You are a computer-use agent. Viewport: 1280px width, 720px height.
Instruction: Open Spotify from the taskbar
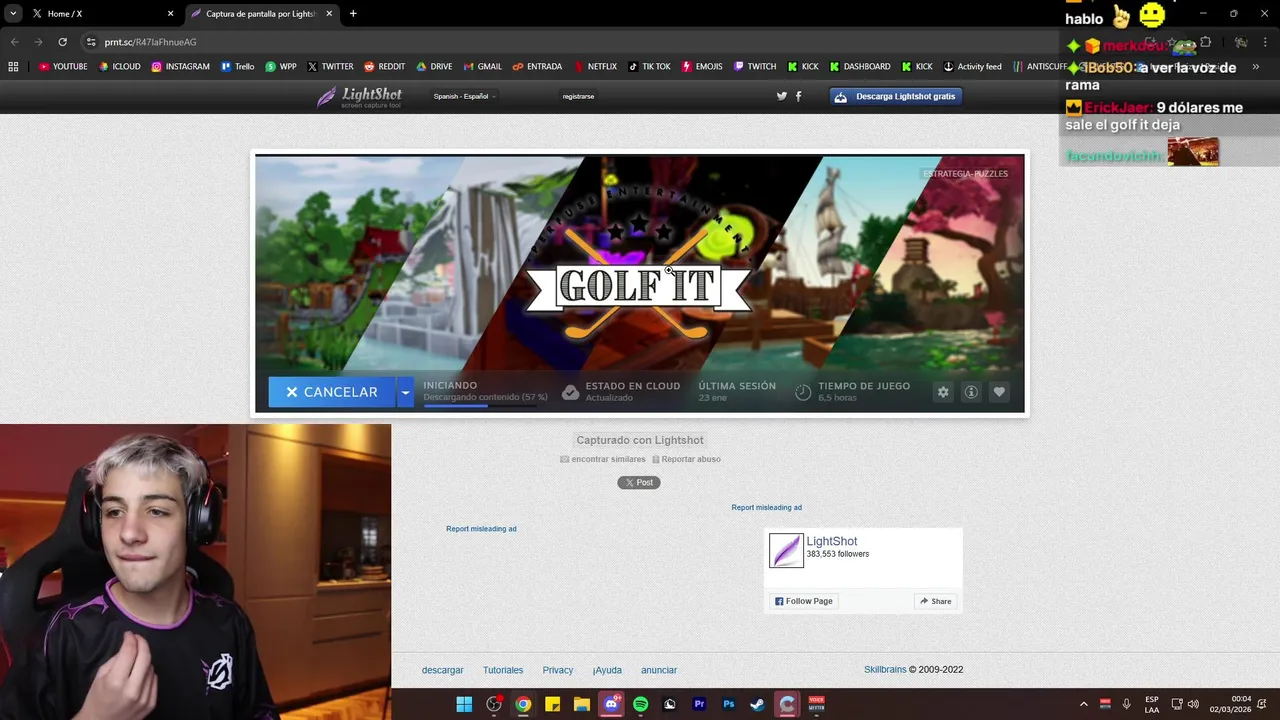640,704
